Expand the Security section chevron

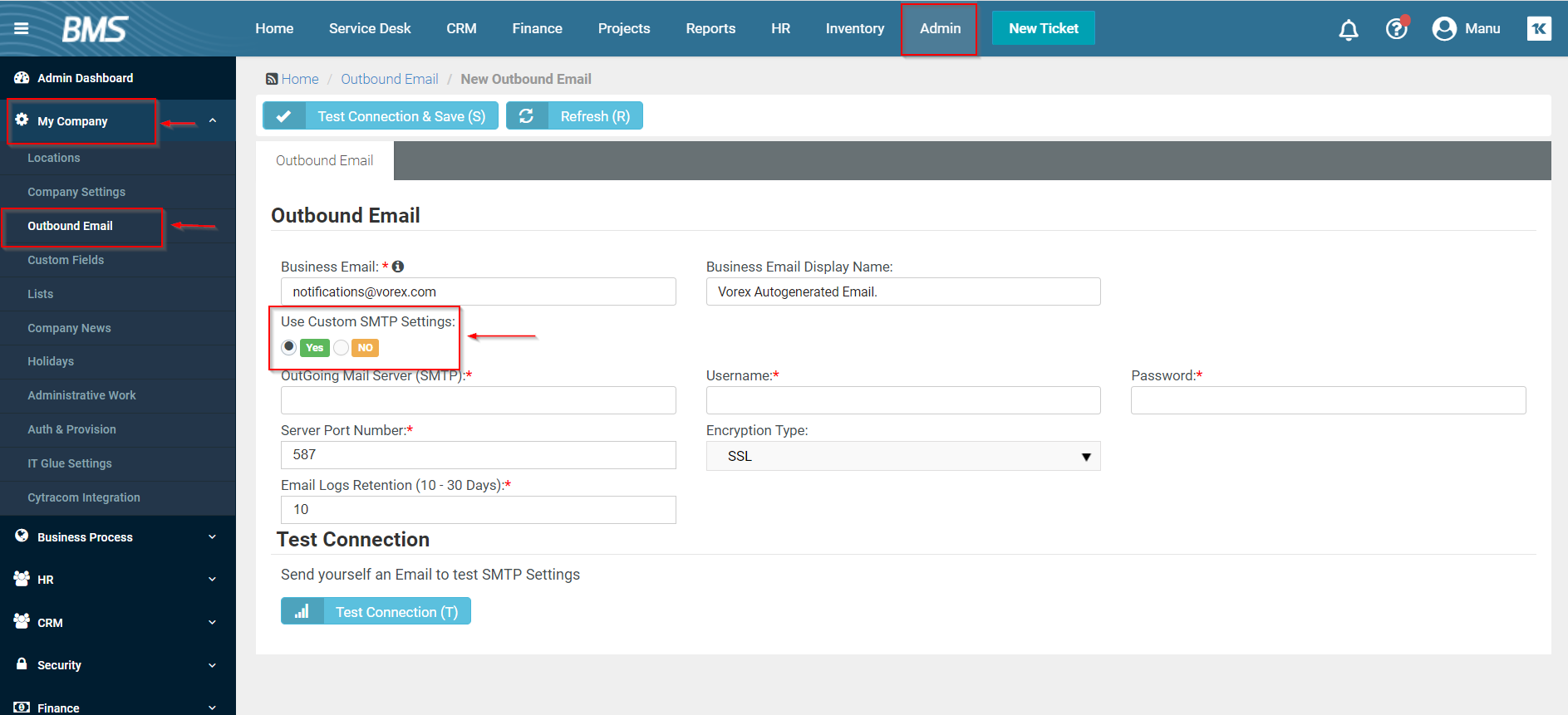tap(213, 665)
